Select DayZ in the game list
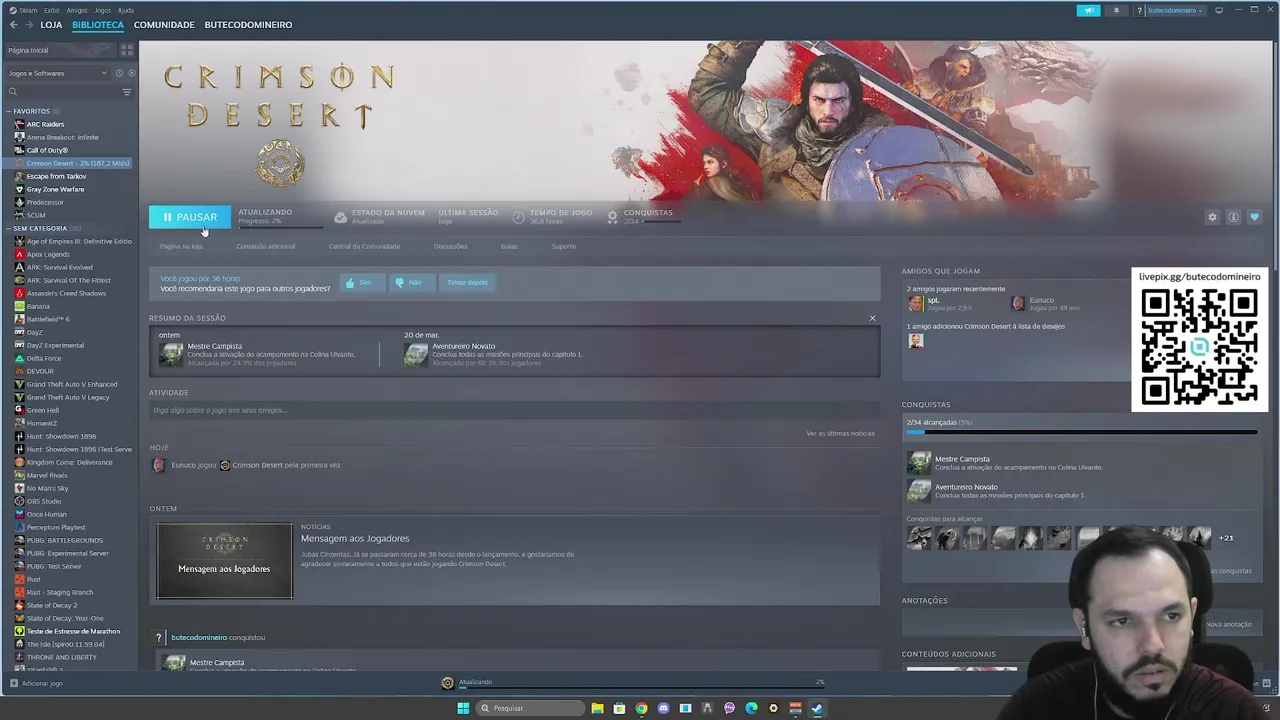The width and height of the screenshot is (1280, 720). coord(35,332)
